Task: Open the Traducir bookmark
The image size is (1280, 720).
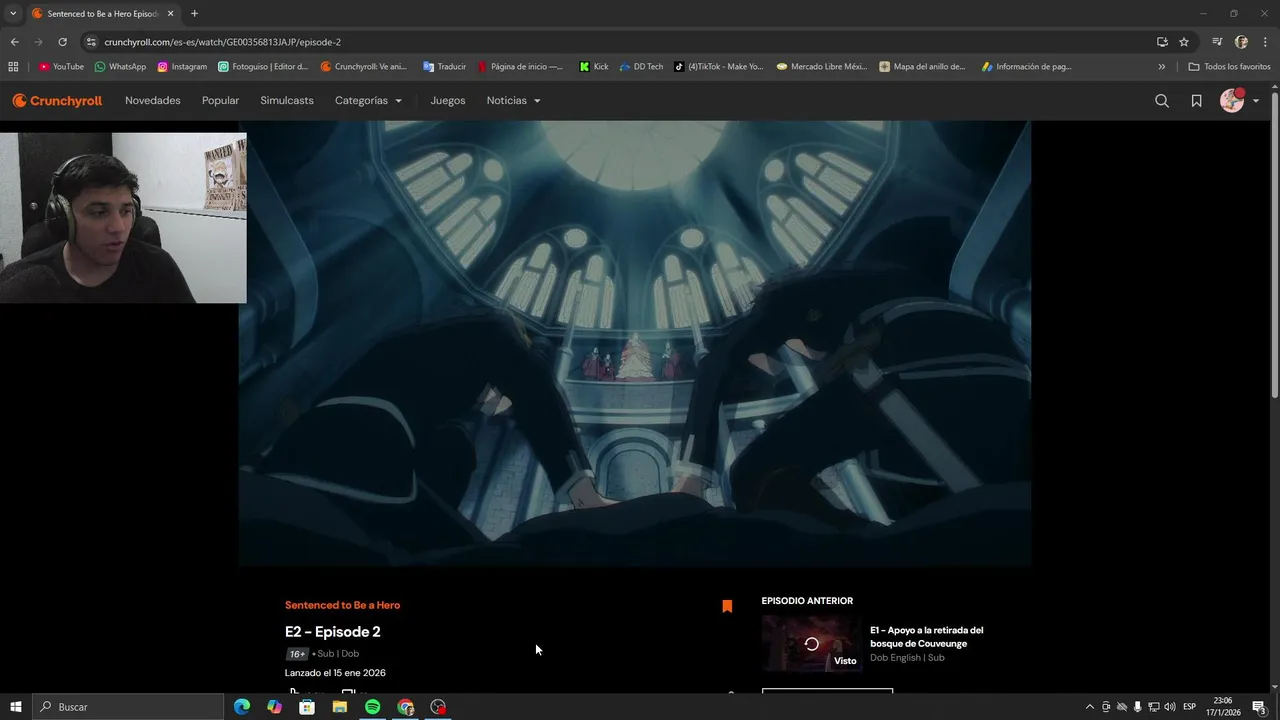Action: (444, 67)
